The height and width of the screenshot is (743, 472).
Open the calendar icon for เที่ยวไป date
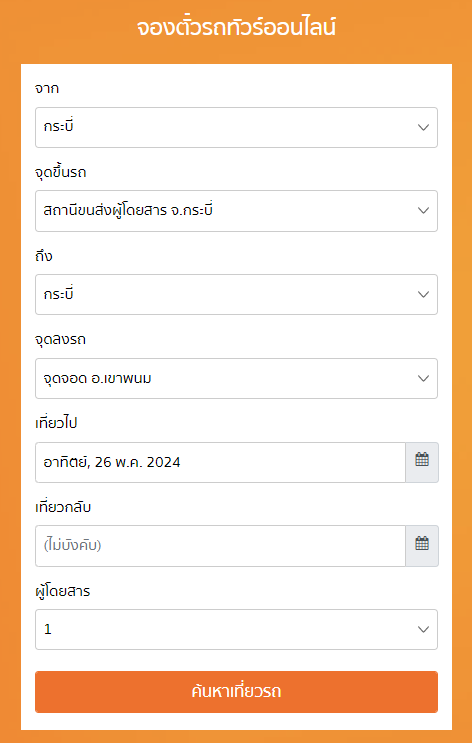[422, 462]
